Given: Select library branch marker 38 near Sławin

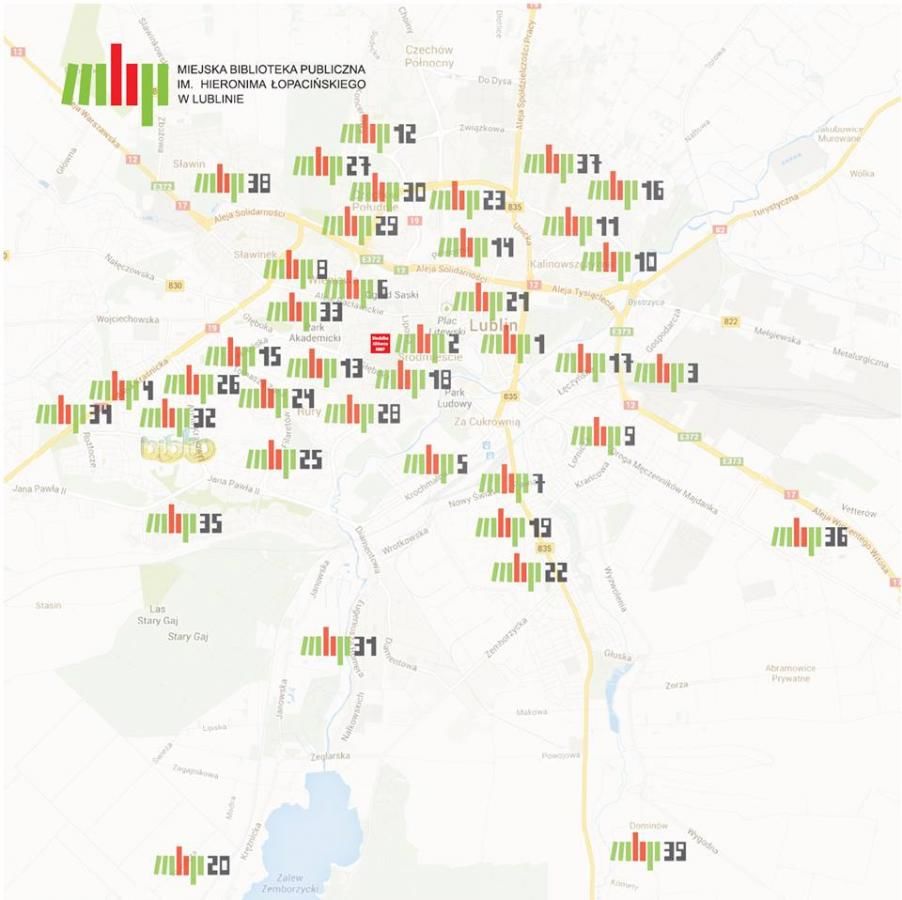Looking at the screenshot, I should [x=232, y=183].
